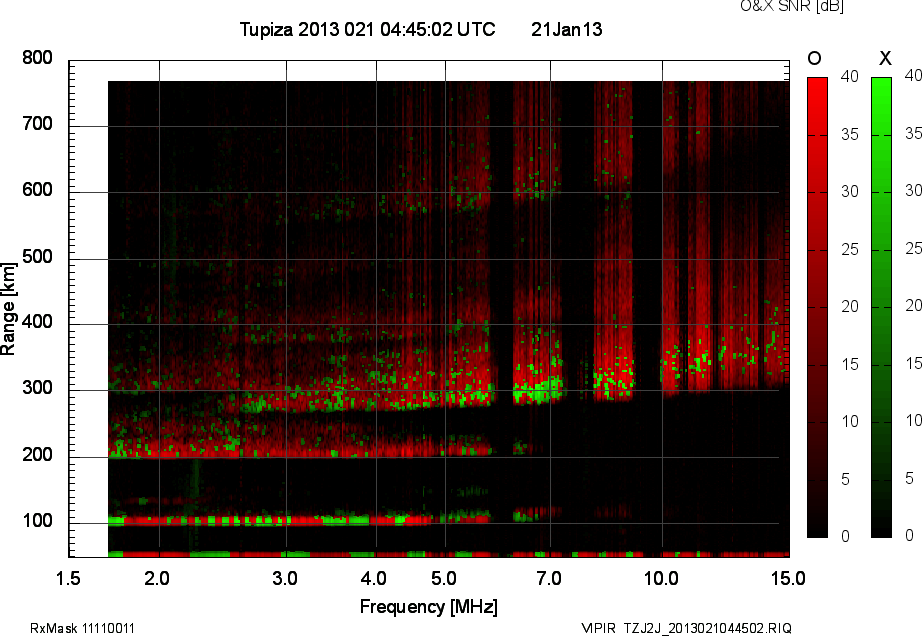Click the 600 range tick label
The width and height of the screenshot is (922, 636).
pyautogui.click(x=37, y=190)
